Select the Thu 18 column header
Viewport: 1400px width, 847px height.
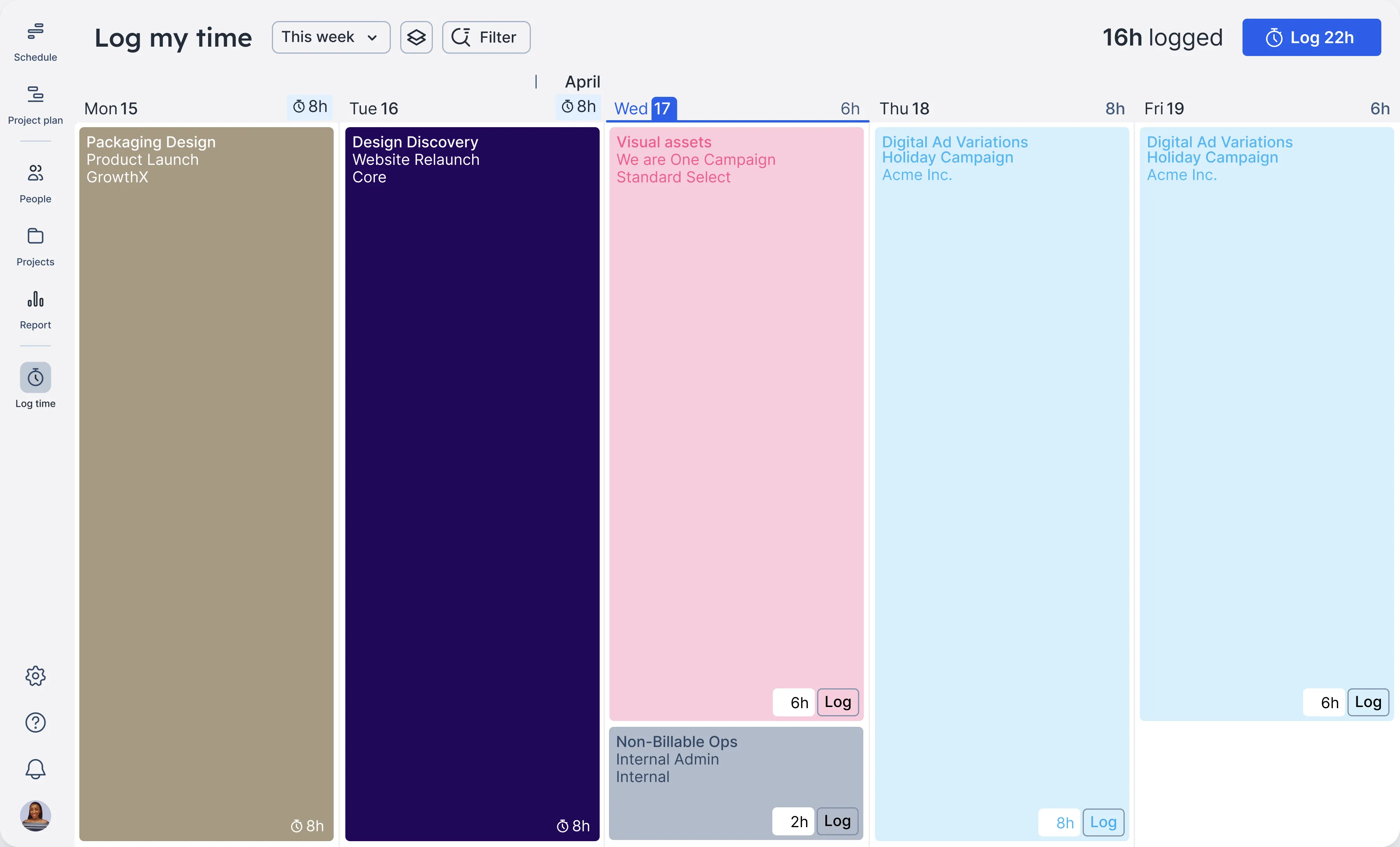pyautogui.click(x=905, y=108)
